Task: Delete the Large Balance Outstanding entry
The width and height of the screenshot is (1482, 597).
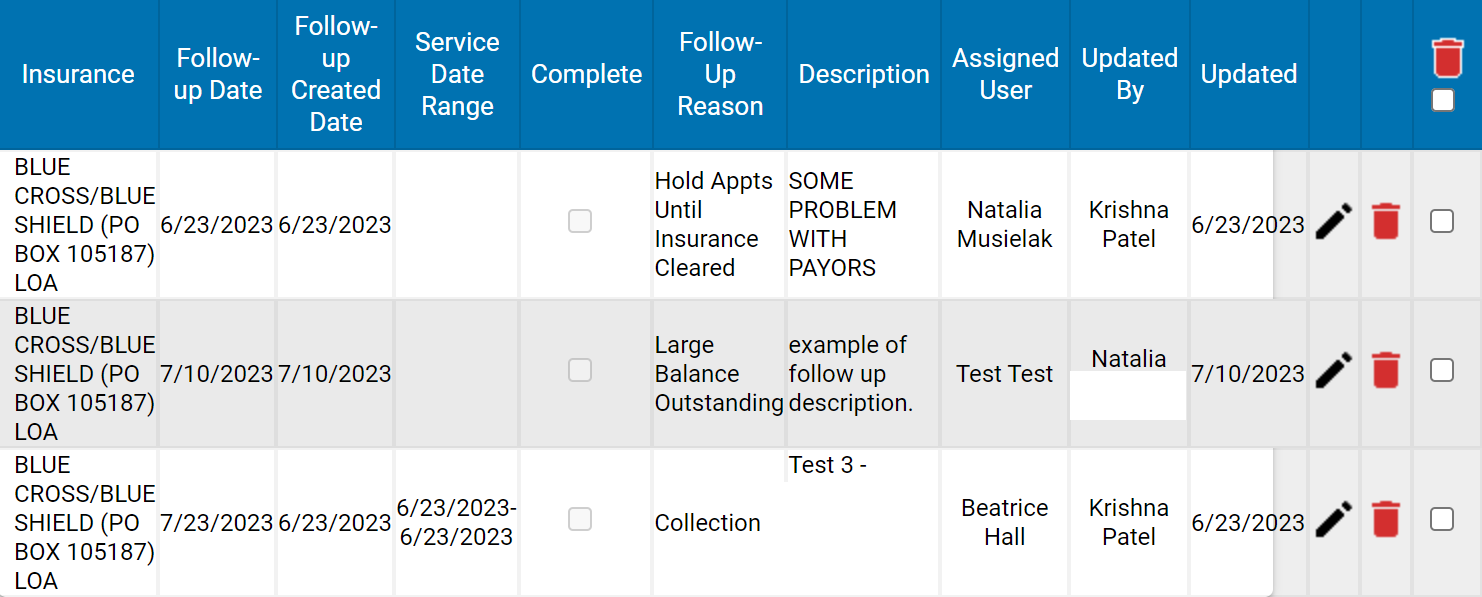Action: 1385,371
